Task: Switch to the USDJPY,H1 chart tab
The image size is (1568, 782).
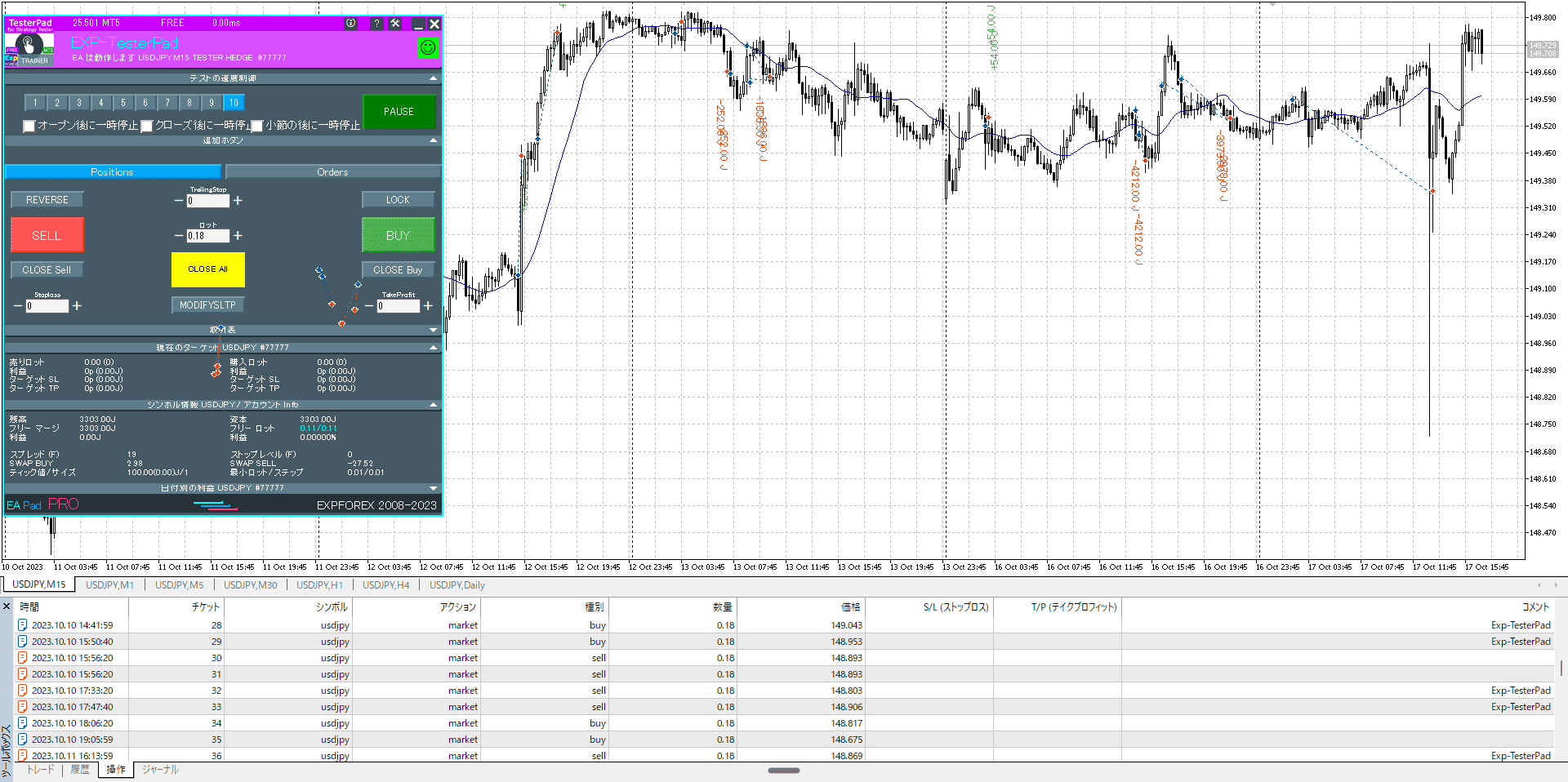Action: point(319,585)
